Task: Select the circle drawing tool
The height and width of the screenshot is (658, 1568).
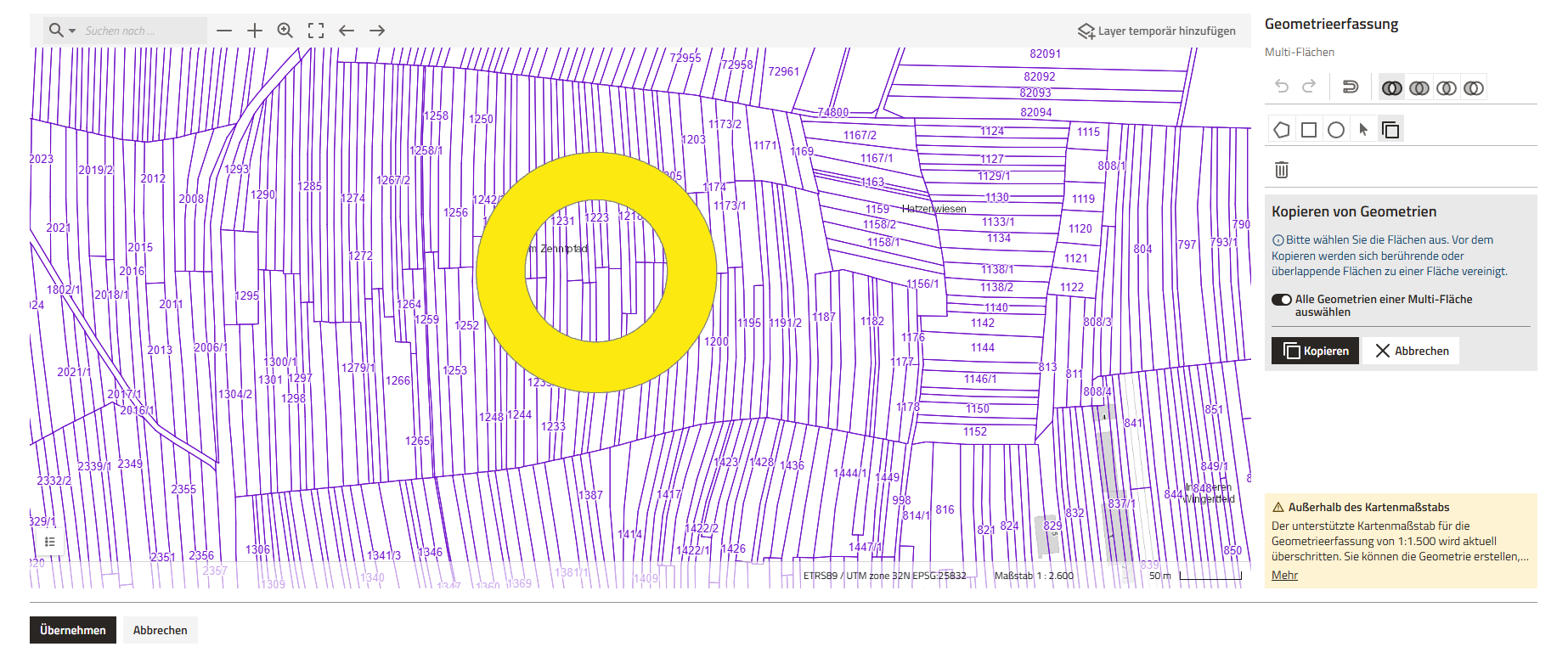Action: click(1336, 130)
